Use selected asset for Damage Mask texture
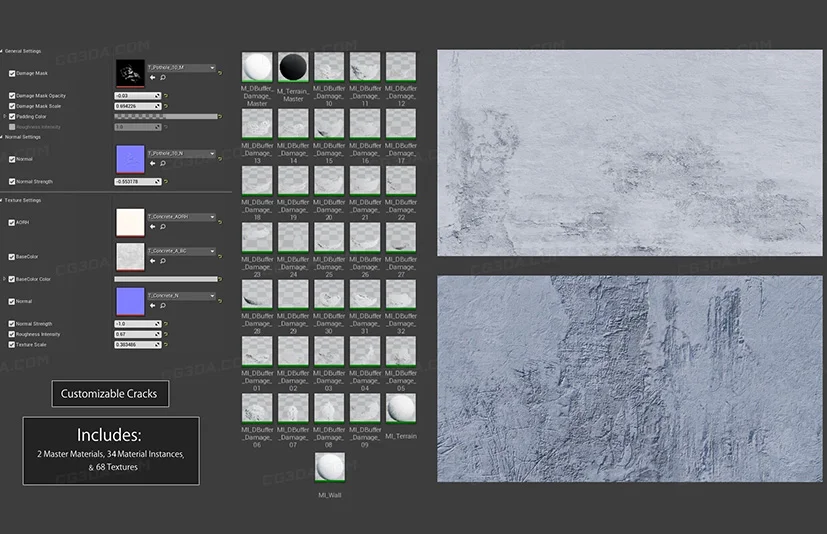The image size is (827, 534). [x=152, y=78]
